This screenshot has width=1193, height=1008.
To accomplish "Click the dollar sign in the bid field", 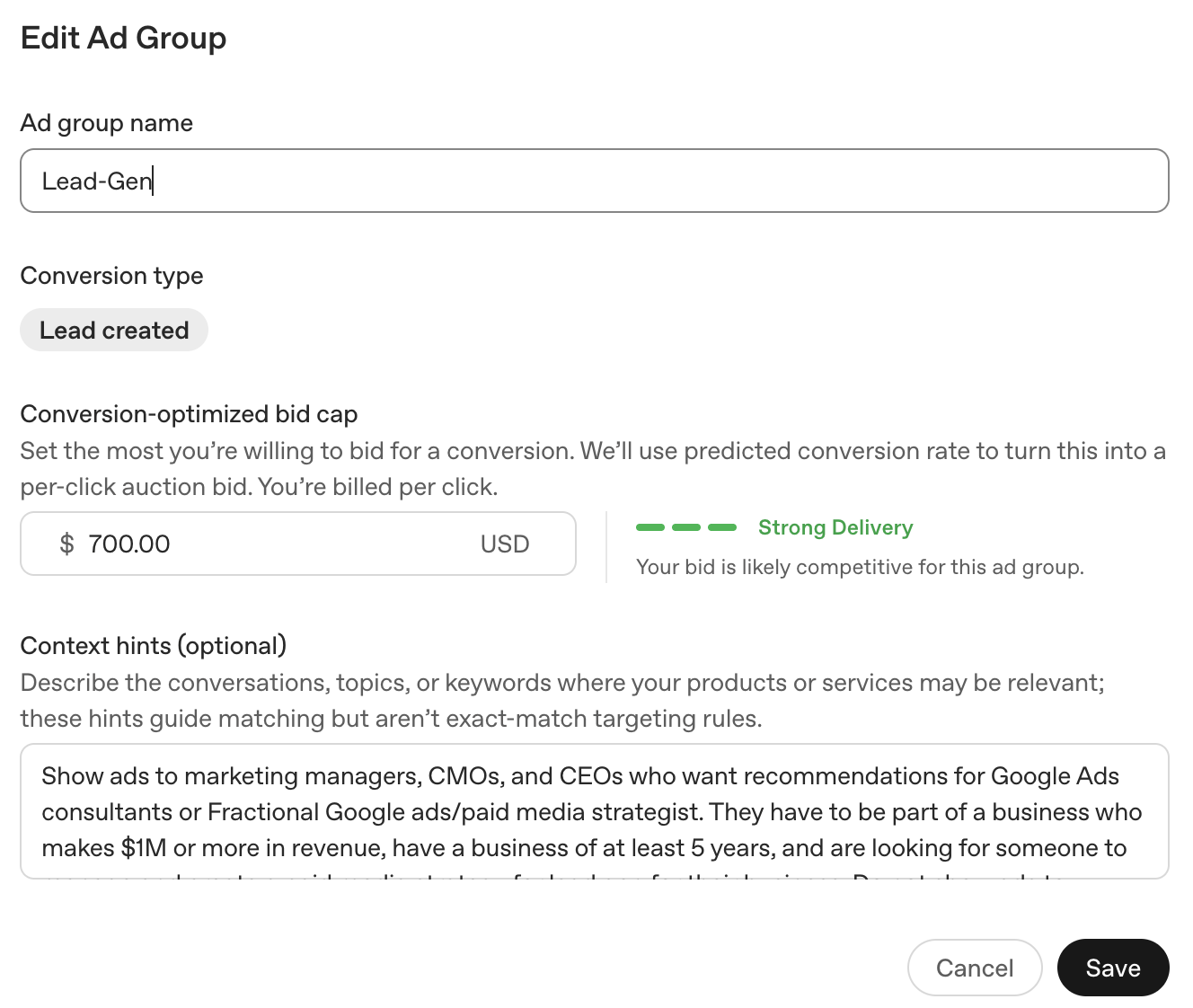I will (x=66, y=544).
